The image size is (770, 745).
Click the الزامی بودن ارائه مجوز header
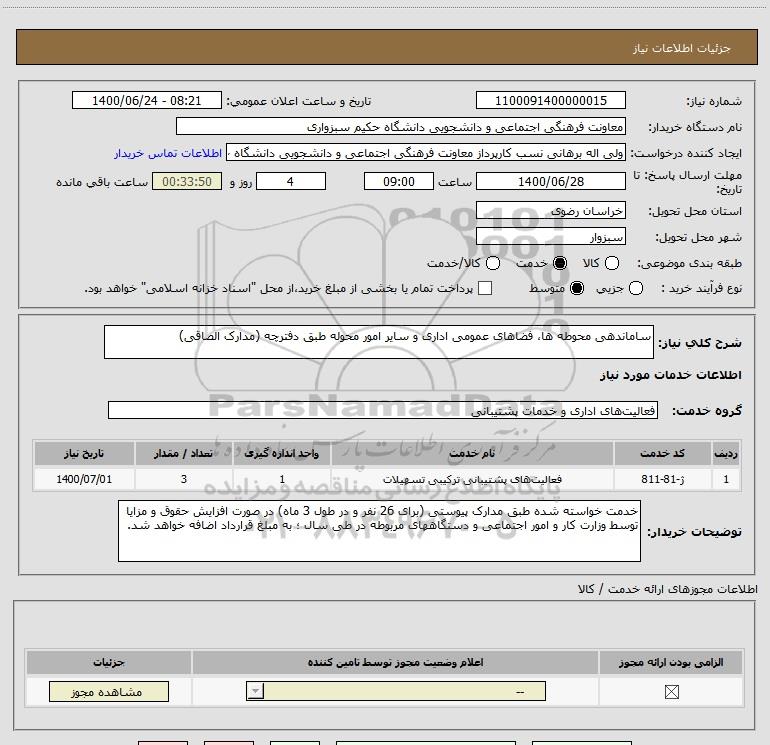[x=671, y=662]
